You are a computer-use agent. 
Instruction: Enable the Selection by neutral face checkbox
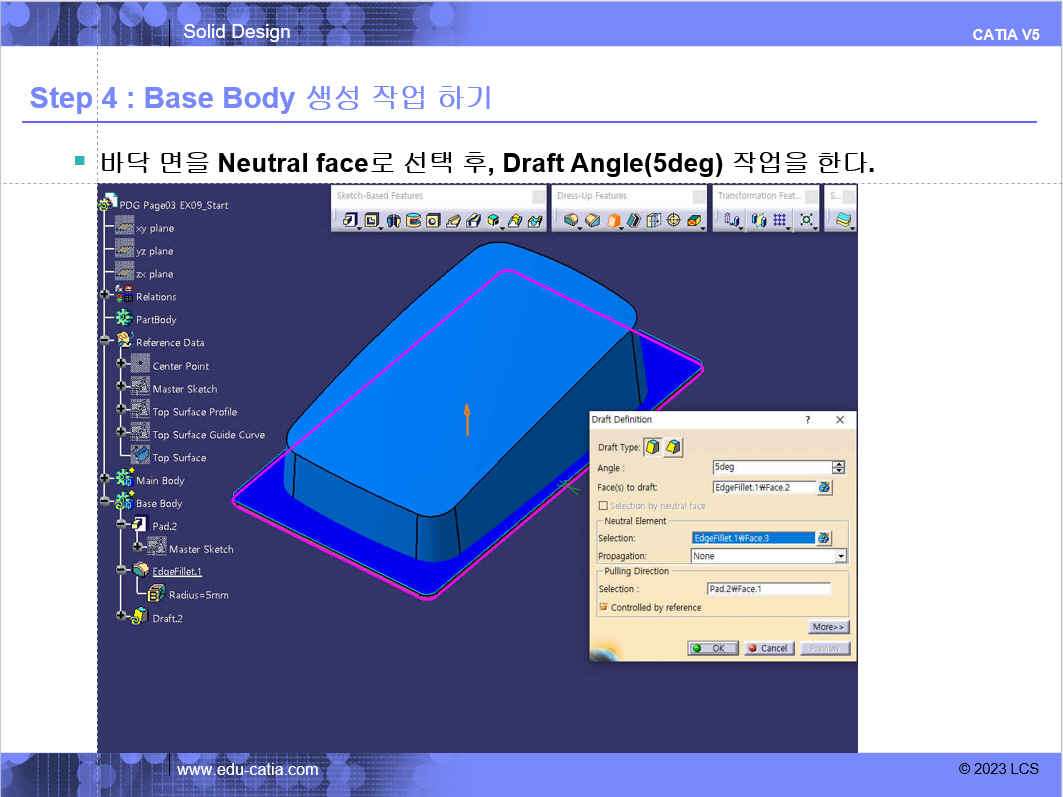pos(603,506)
